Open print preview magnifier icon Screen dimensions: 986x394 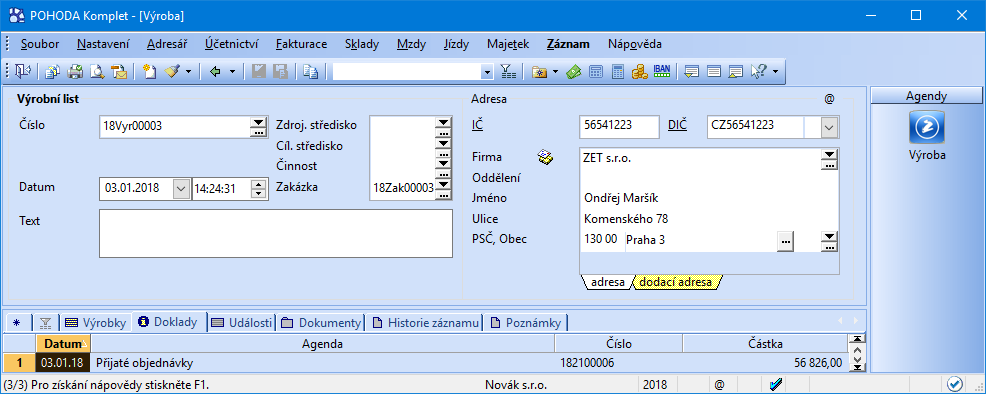click(97, 72)
